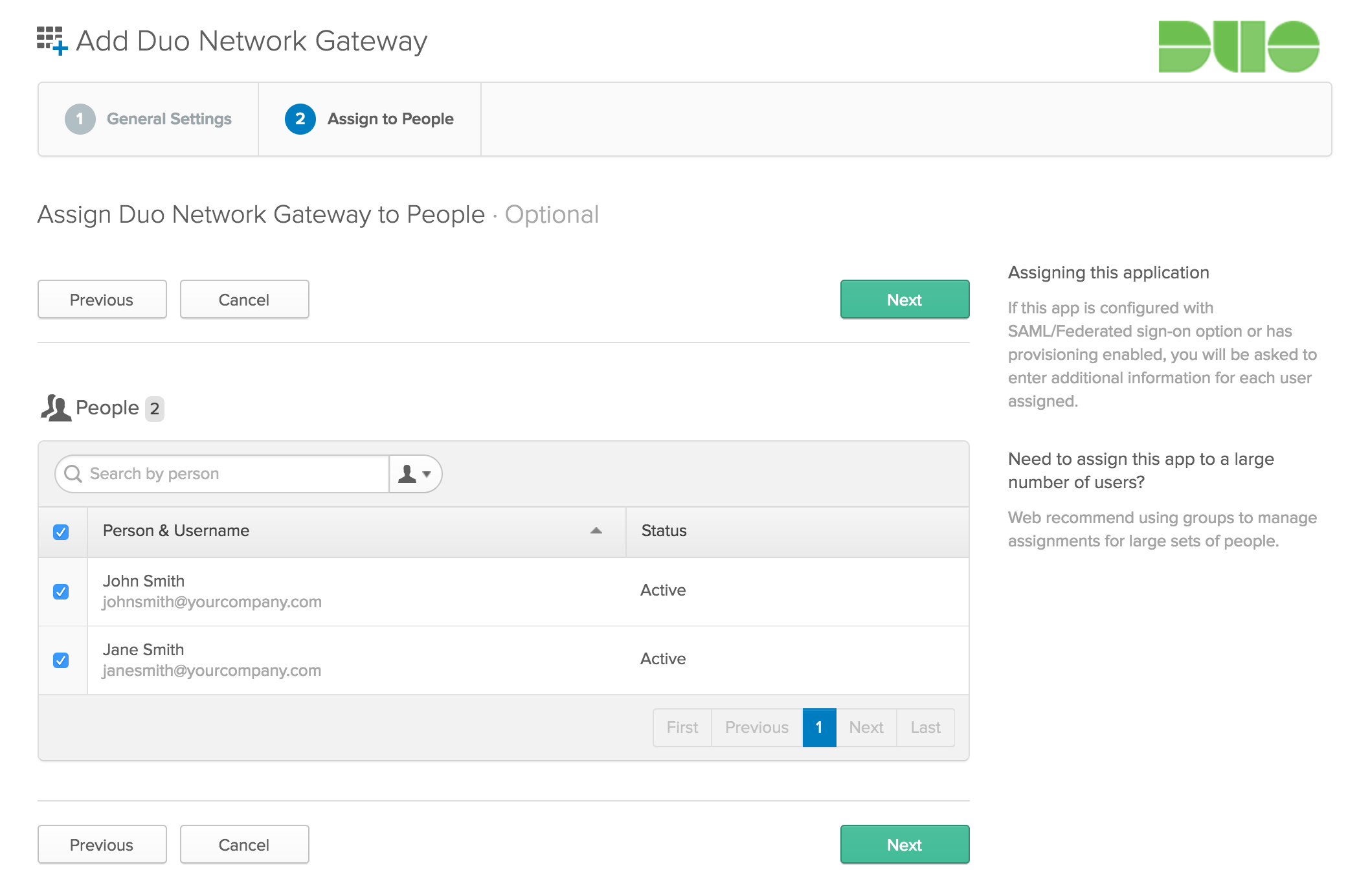Select page 1 in pagination
1348x896 pixels.
(x=819, y=728)
